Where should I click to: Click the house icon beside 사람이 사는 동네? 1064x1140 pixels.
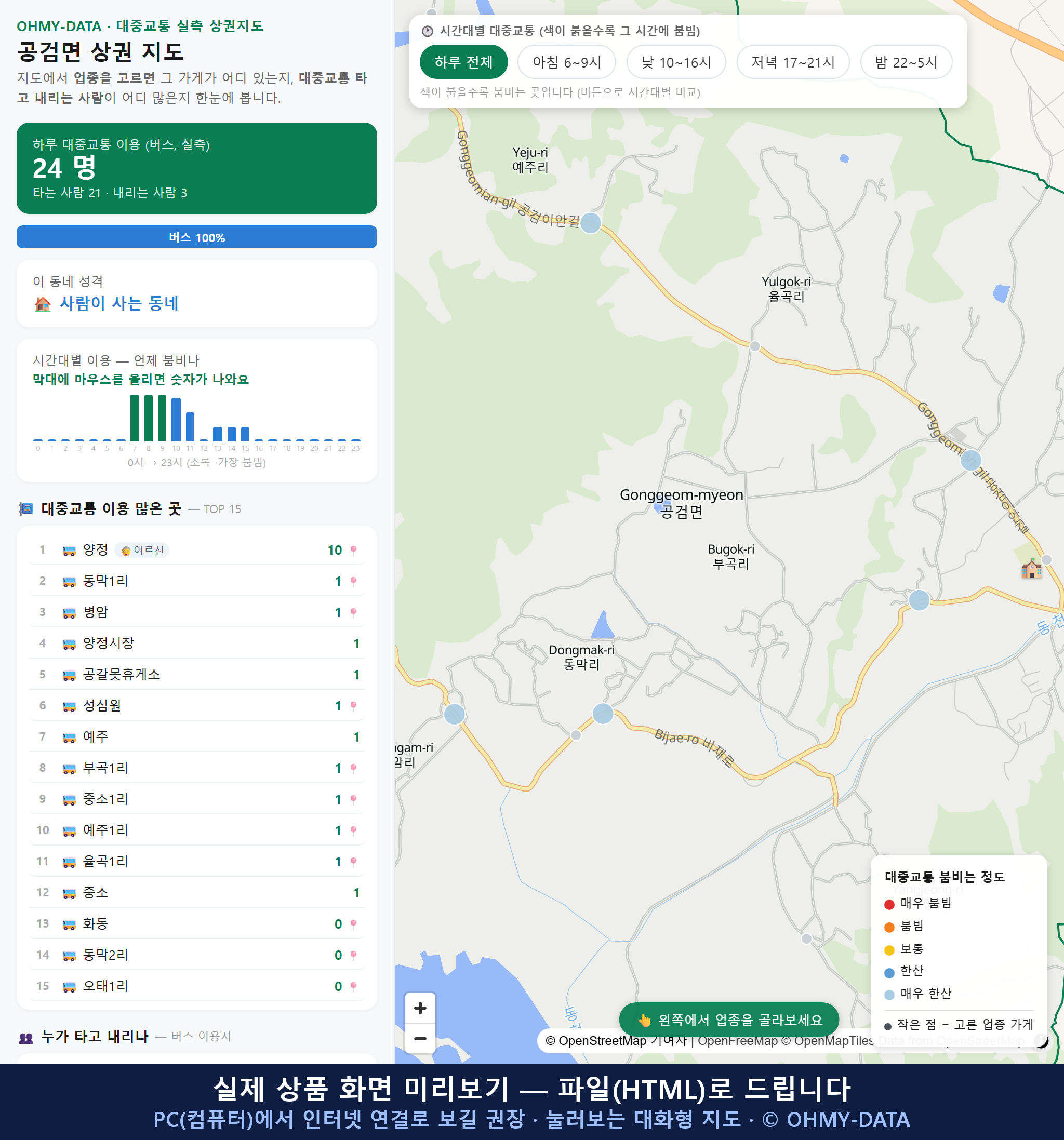point(43,304)
